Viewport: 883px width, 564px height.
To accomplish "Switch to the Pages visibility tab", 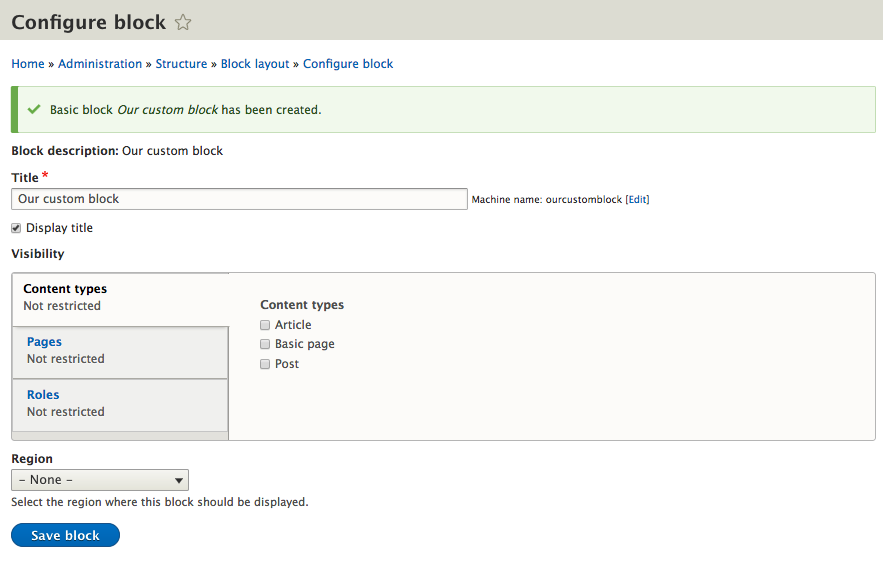I will coord(44,342).
